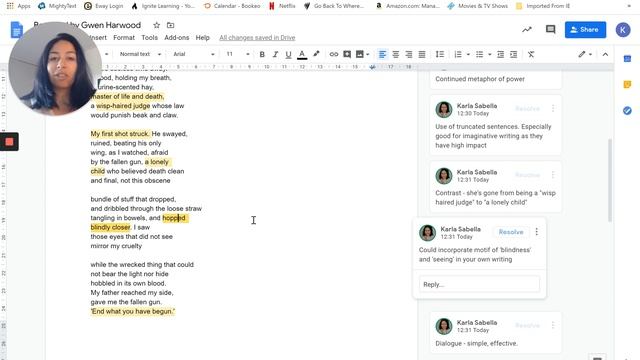Click the Reply field on active comment
Image resolution: width=640 pixels, height=360 pixels.
click(x=480, y=284)
